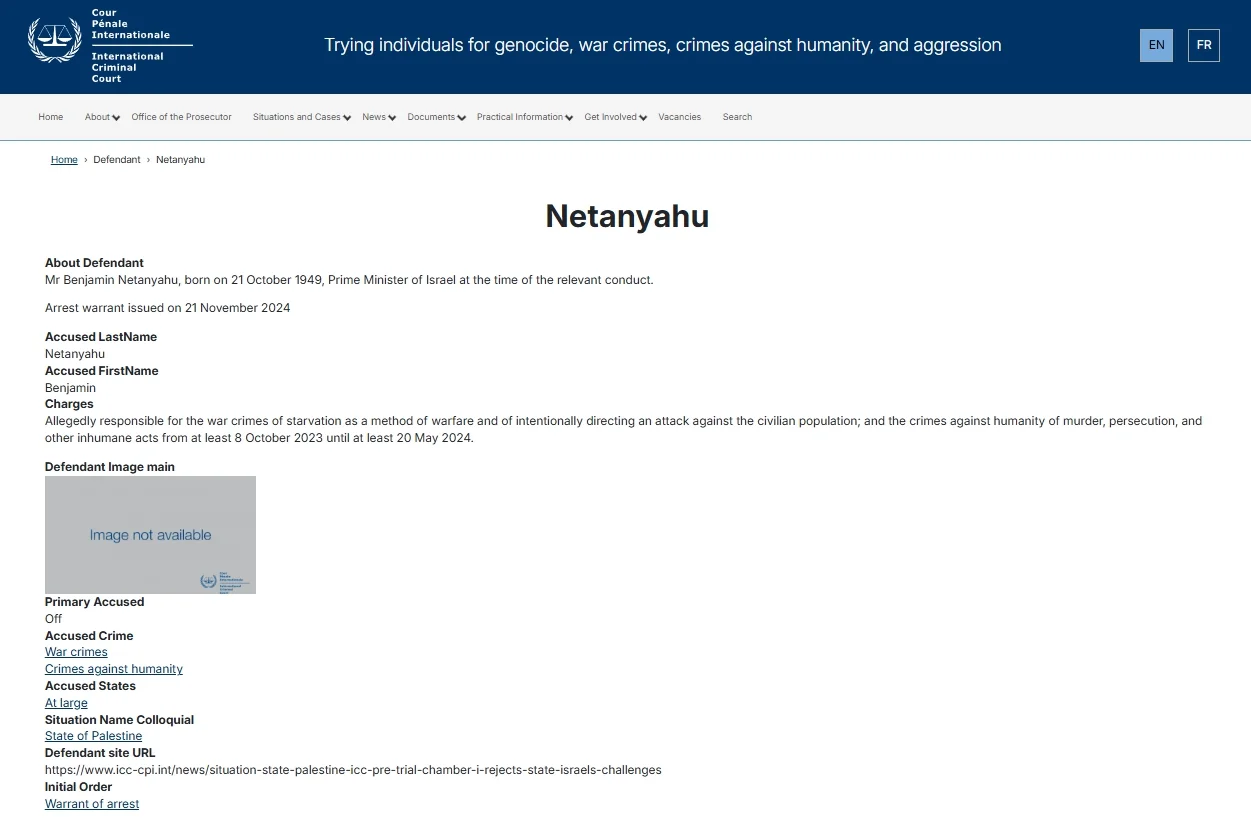Viewport: 1251px width, 820px height.
Task: Select the EN language button
Action: click(x=1156, y=45)
